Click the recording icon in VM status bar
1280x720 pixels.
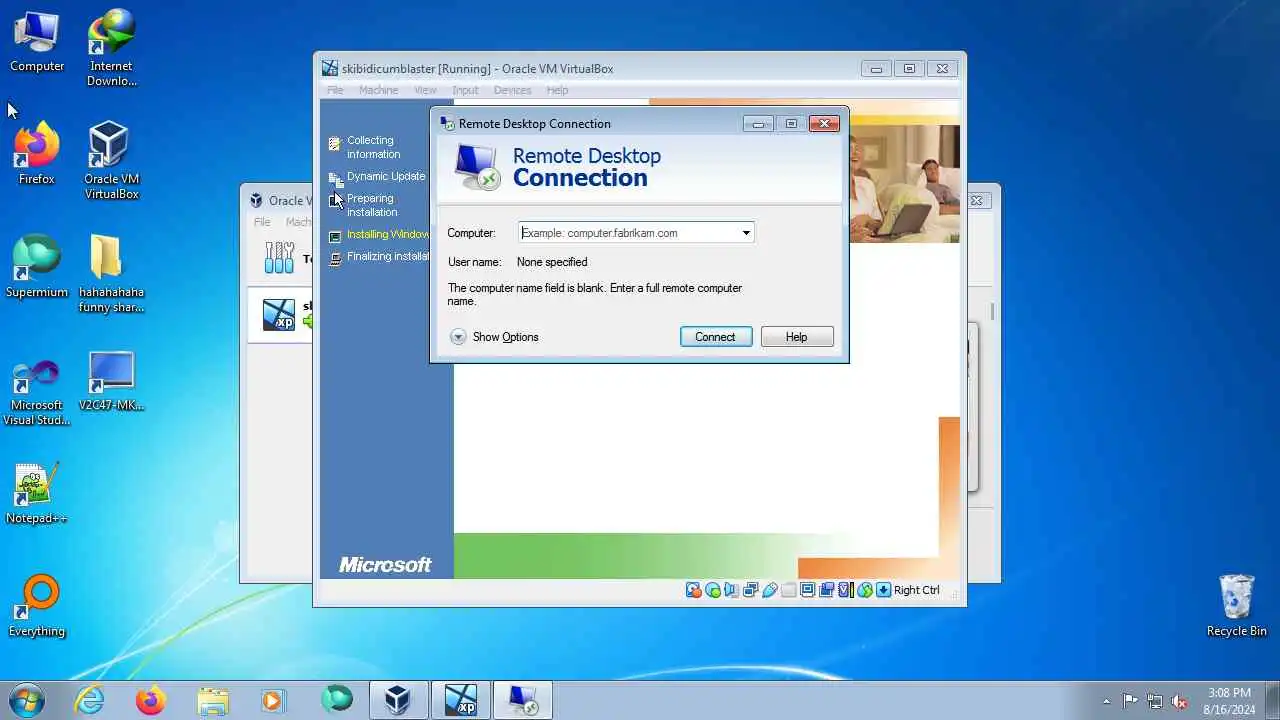click(x=827, y=590)
